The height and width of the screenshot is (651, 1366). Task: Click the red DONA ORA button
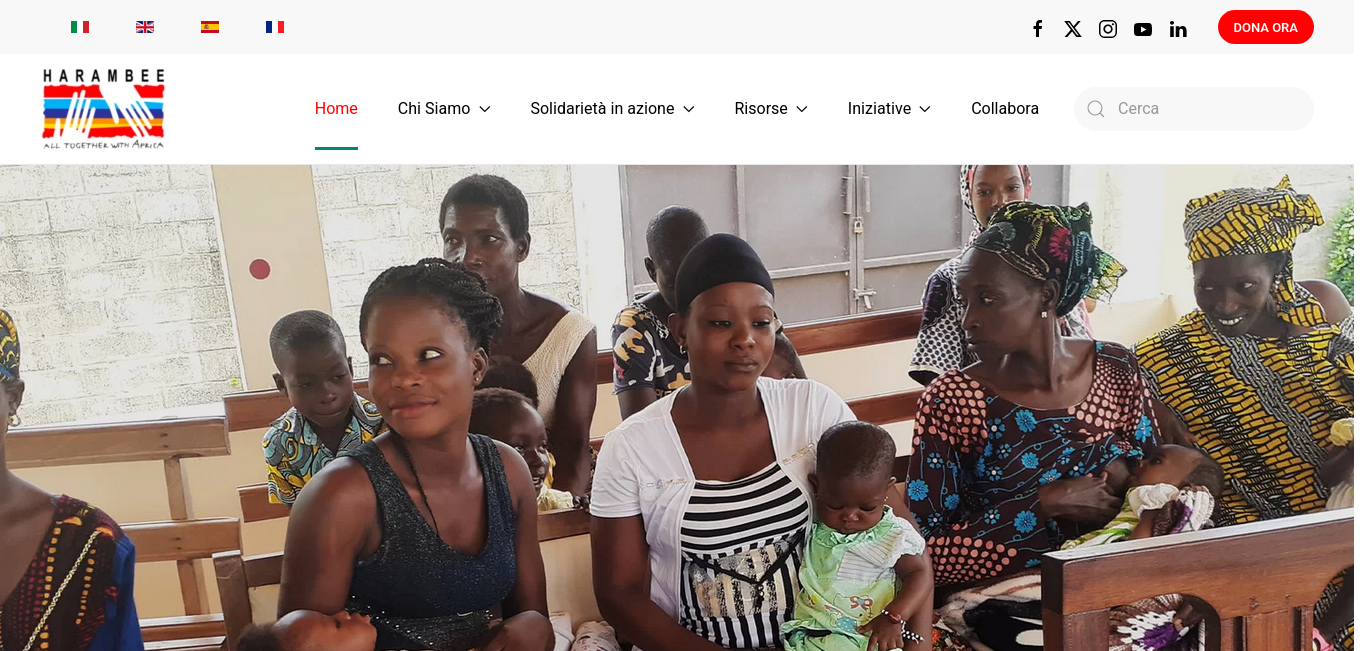coord(1265,27)
